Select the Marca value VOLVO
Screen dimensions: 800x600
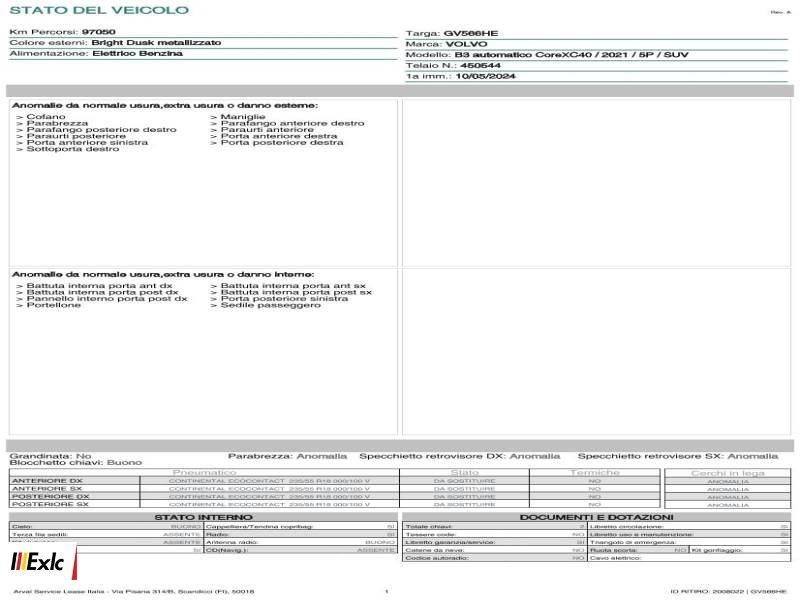466,44
